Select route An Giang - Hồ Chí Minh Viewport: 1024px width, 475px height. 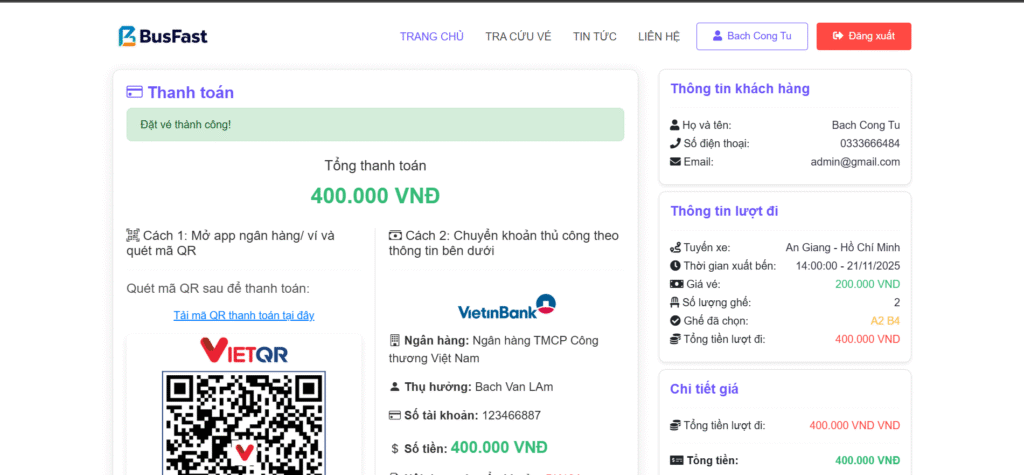coord(842,248)
